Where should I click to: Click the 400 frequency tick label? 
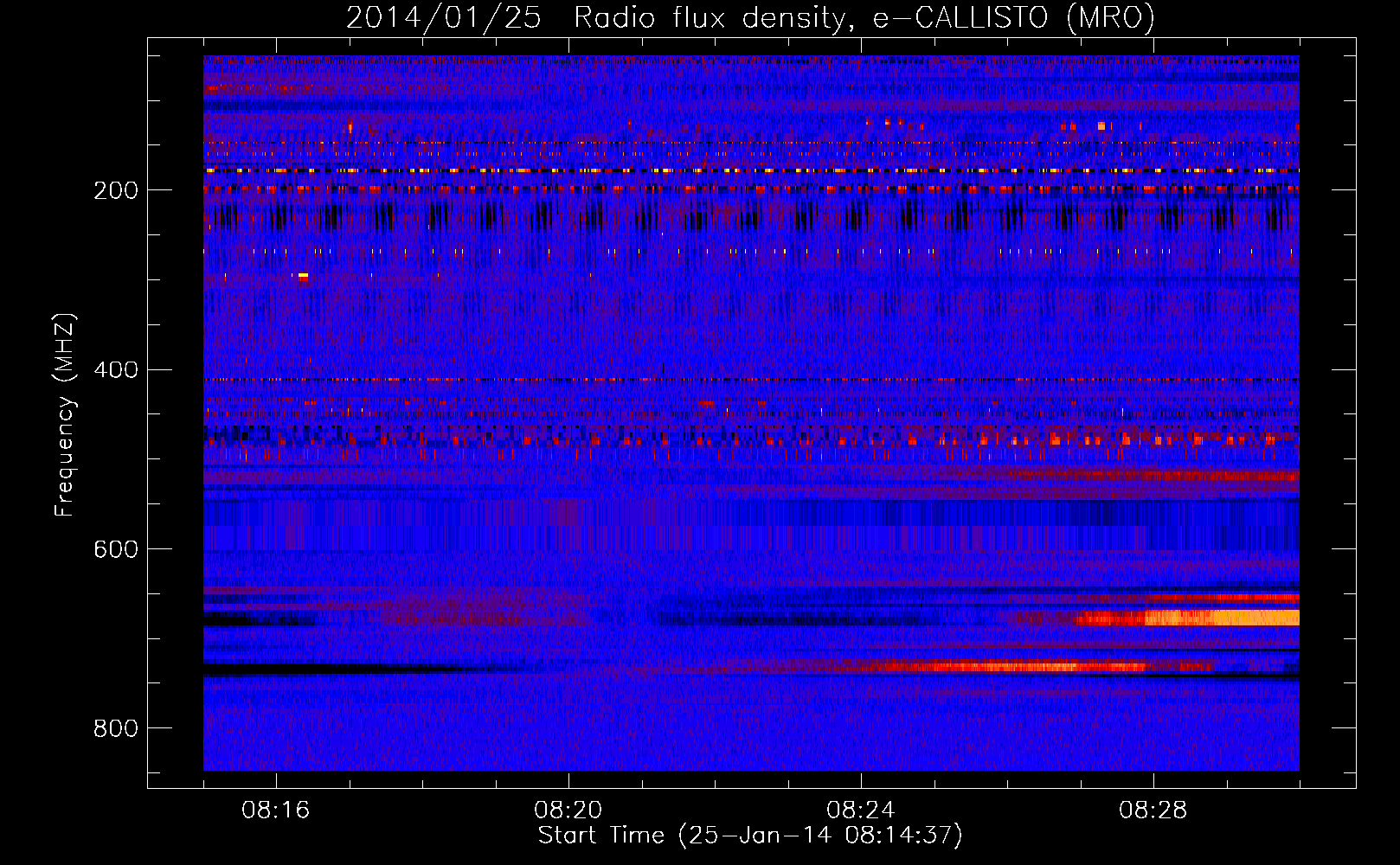116,370
